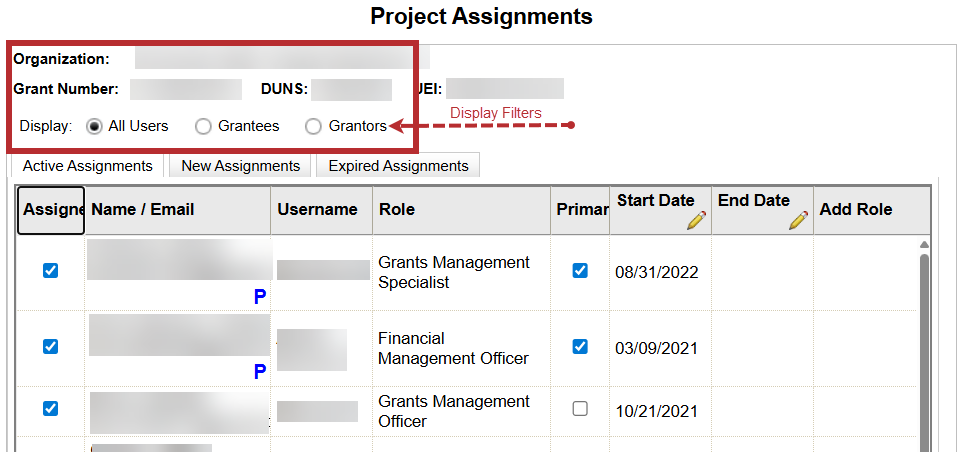Image resolution: width=960 pixels, height=452 pixels.
Task: Click the blue P icon in Financial Management Officer row
Action: click(260, 372)
